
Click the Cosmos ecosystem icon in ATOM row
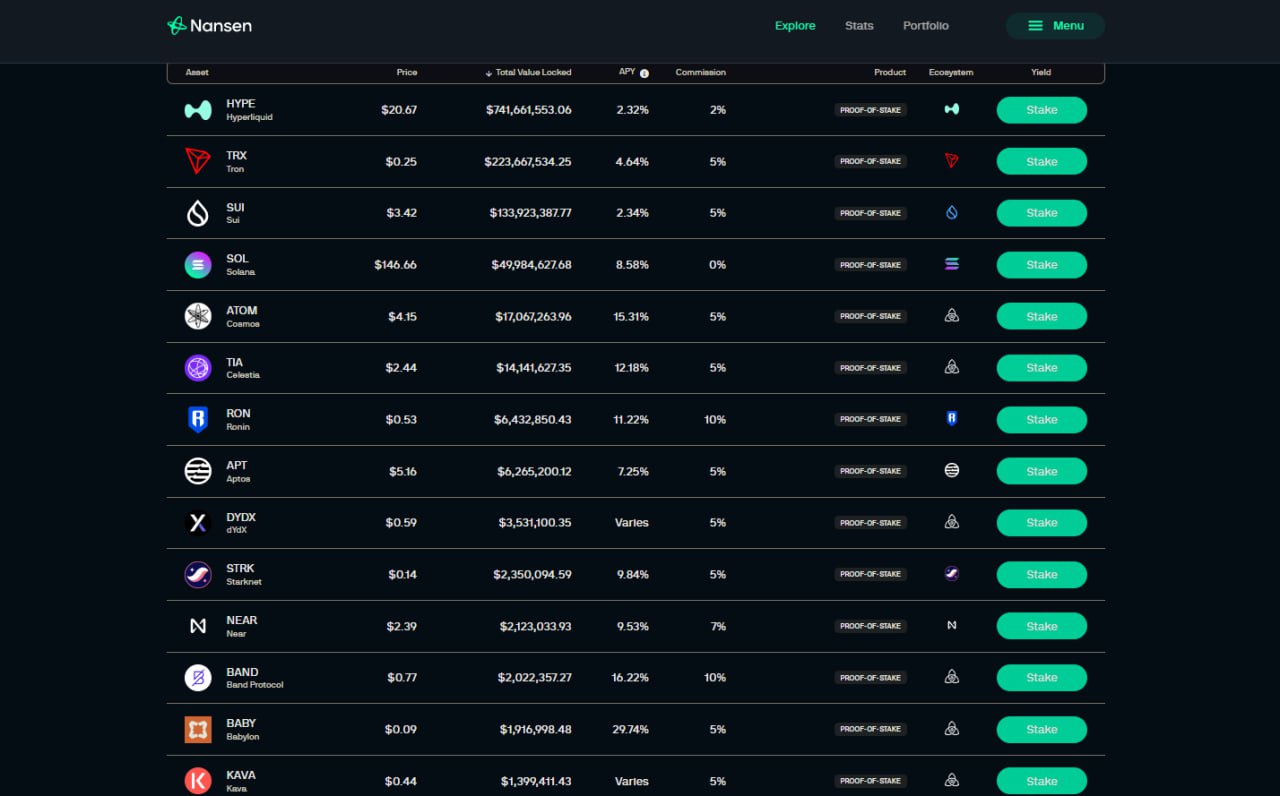pyautogui.click(x=952, y=316)
